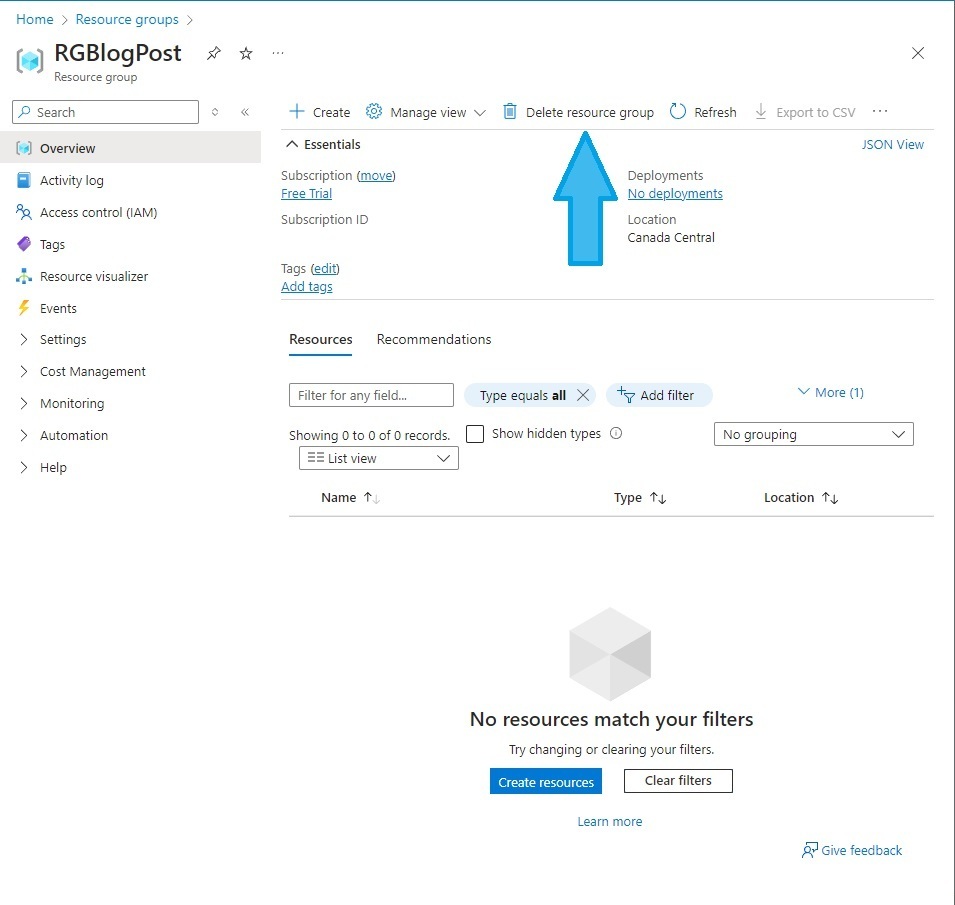Viewport: 955px width, 905px height.
Task: Open the Free Trial subscription link
Action: (306, 194)
